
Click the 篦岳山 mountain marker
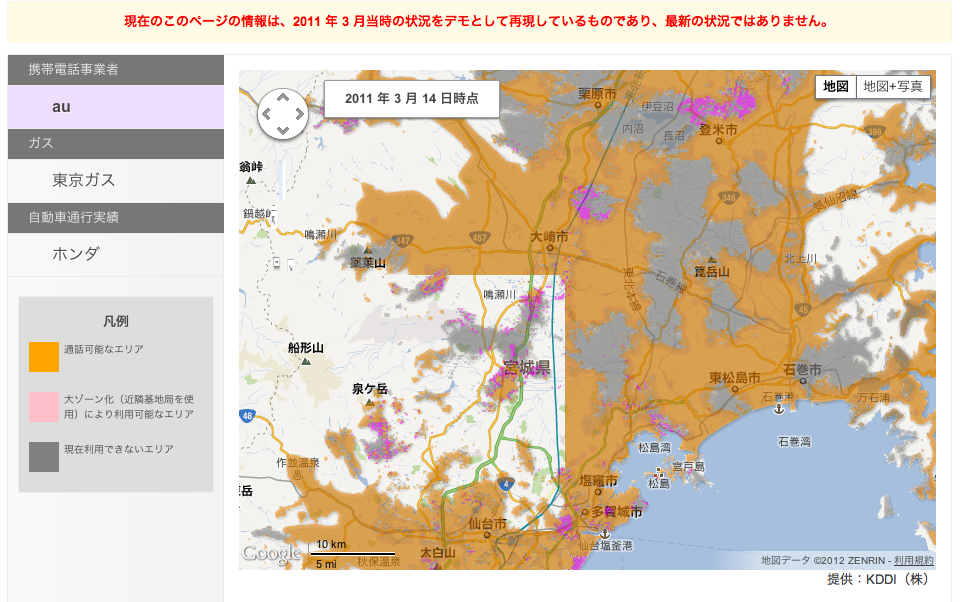pos(711,260)
